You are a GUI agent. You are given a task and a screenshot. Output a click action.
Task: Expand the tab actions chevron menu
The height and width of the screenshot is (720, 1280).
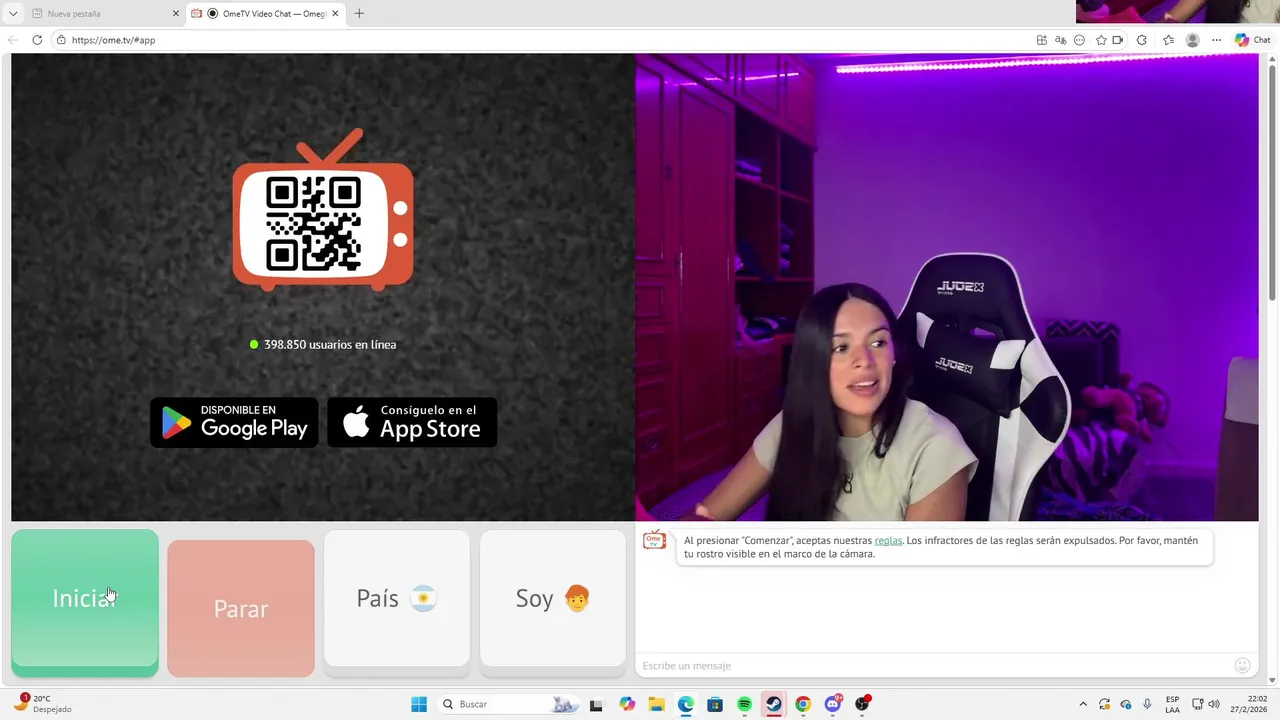pos(13,14)
